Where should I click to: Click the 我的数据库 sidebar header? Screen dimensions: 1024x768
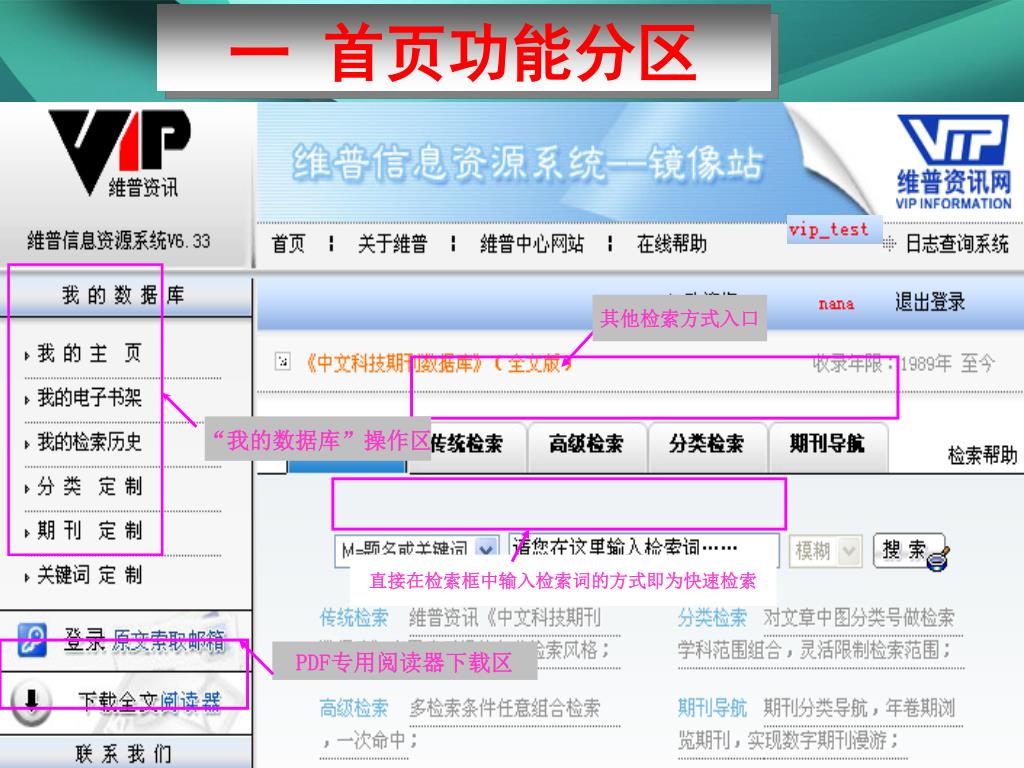pyautogui.click(x=125, y=296)
